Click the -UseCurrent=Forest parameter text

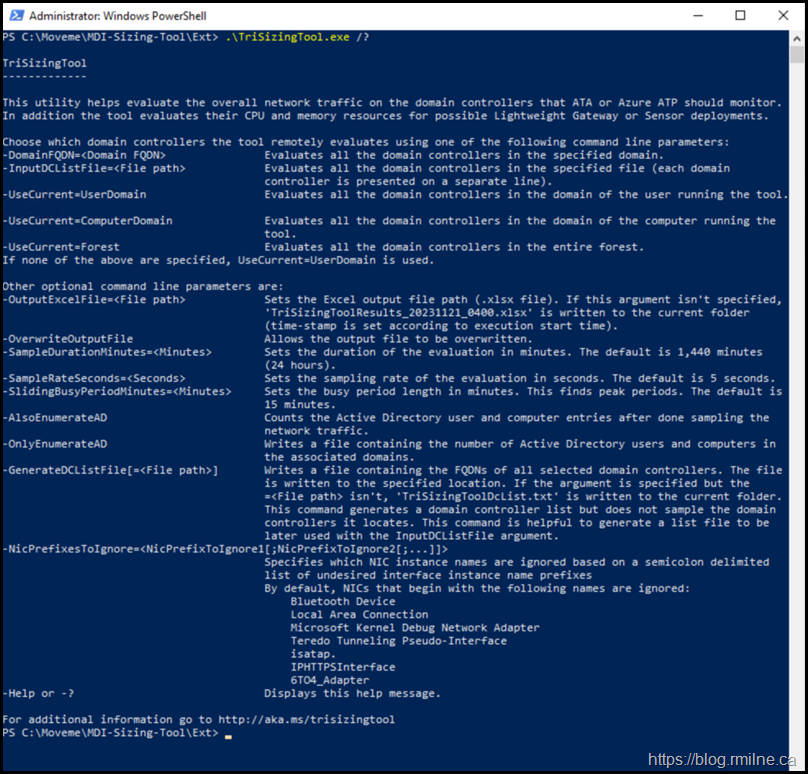click(x=61, y=247)
